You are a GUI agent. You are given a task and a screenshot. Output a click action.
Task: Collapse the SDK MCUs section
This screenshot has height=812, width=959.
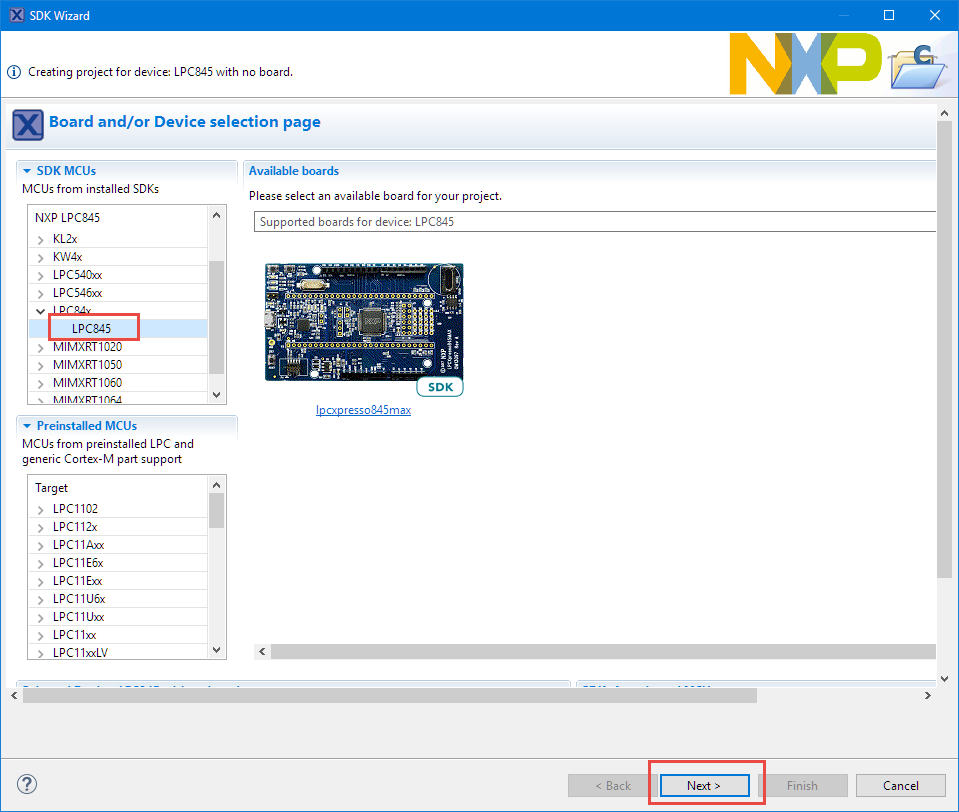pyautogui.click(x=27, y=171)
